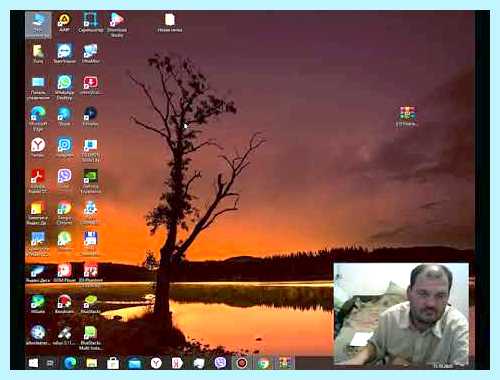This screenshot has width=500, height=380.
Task: Open Google Chrome from the taskbar
Action: pos(263,363)
